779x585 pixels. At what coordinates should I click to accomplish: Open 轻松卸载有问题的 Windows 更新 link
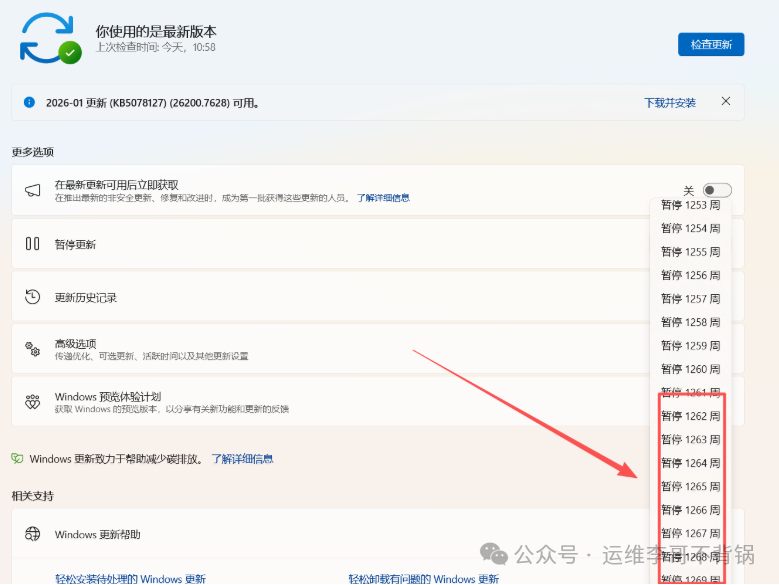(x=423, y=579)
